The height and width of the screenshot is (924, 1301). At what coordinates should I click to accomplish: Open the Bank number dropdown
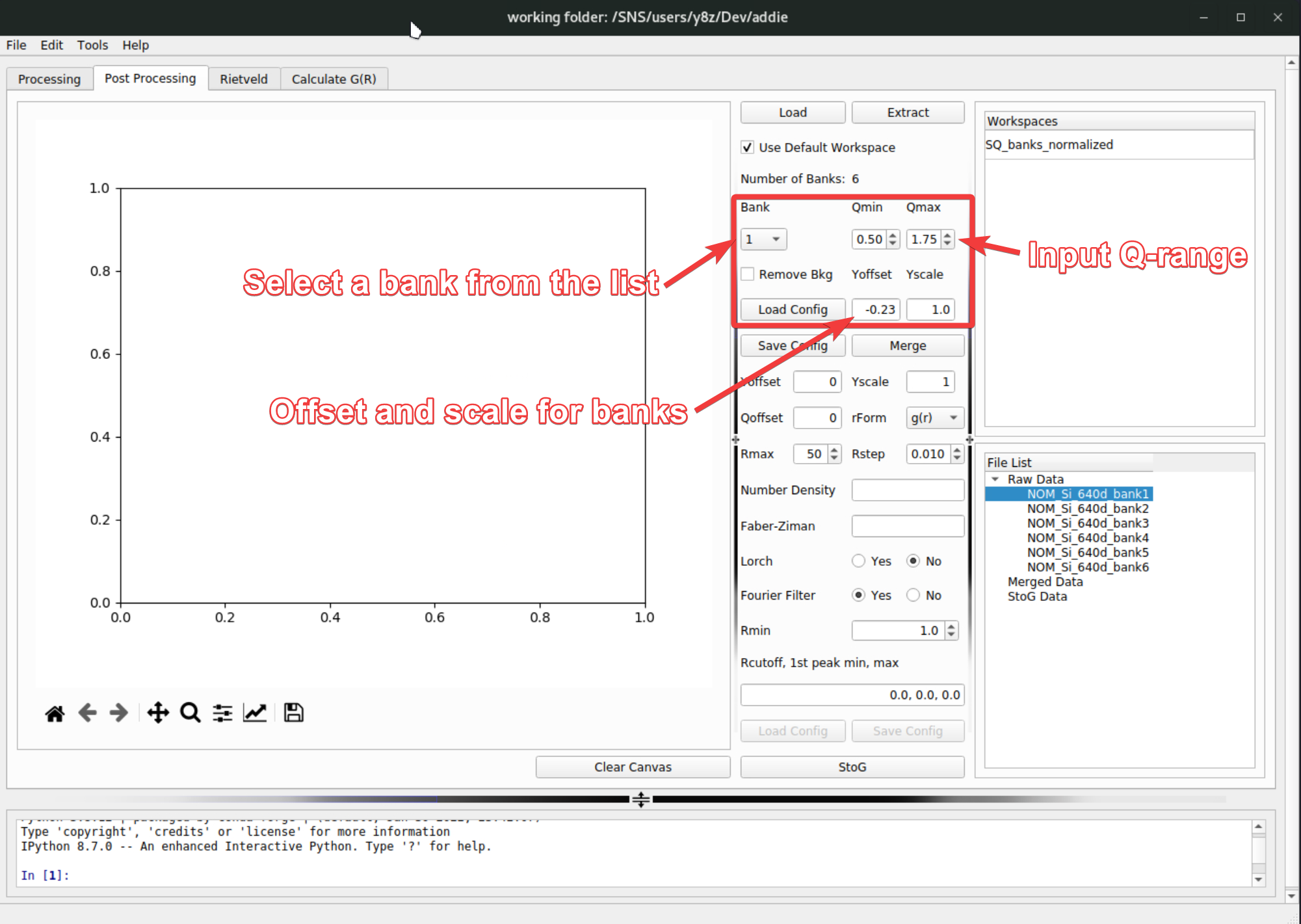[763, 239]
